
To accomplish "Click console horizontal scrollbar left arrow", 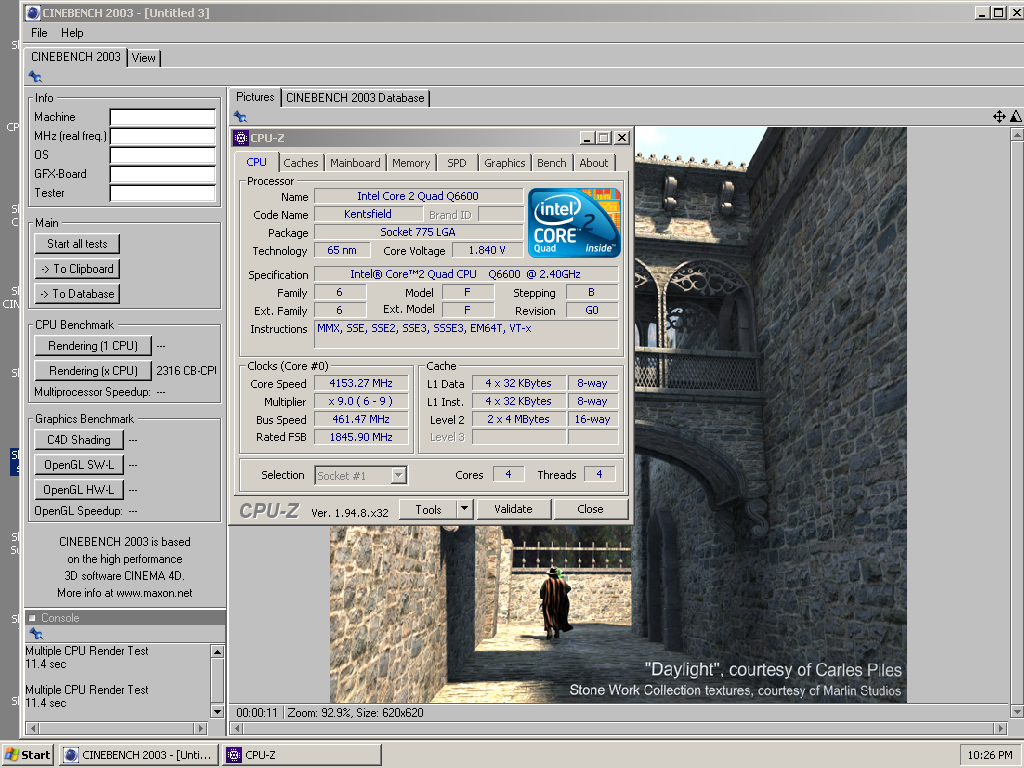I will click(32, 728).
